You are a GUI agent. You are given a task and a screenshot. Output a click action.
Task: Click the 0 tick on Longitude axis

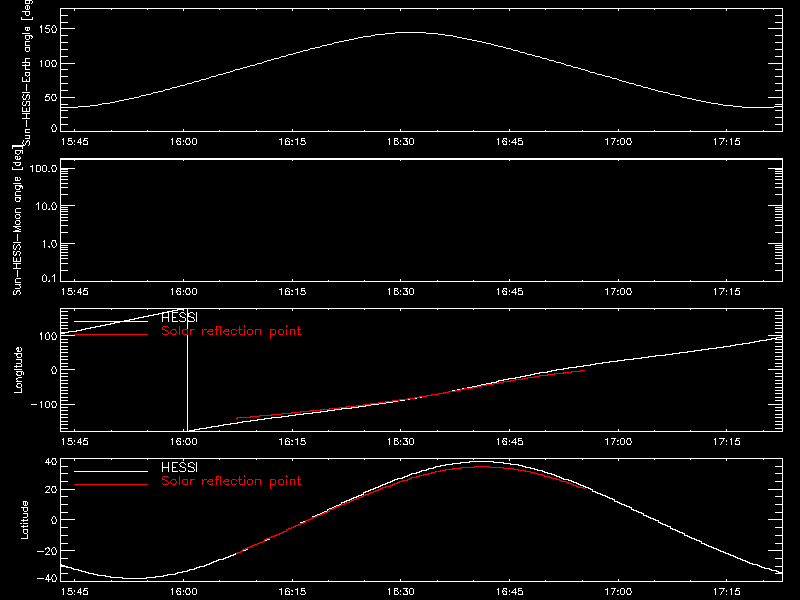[x=54, y=370]
